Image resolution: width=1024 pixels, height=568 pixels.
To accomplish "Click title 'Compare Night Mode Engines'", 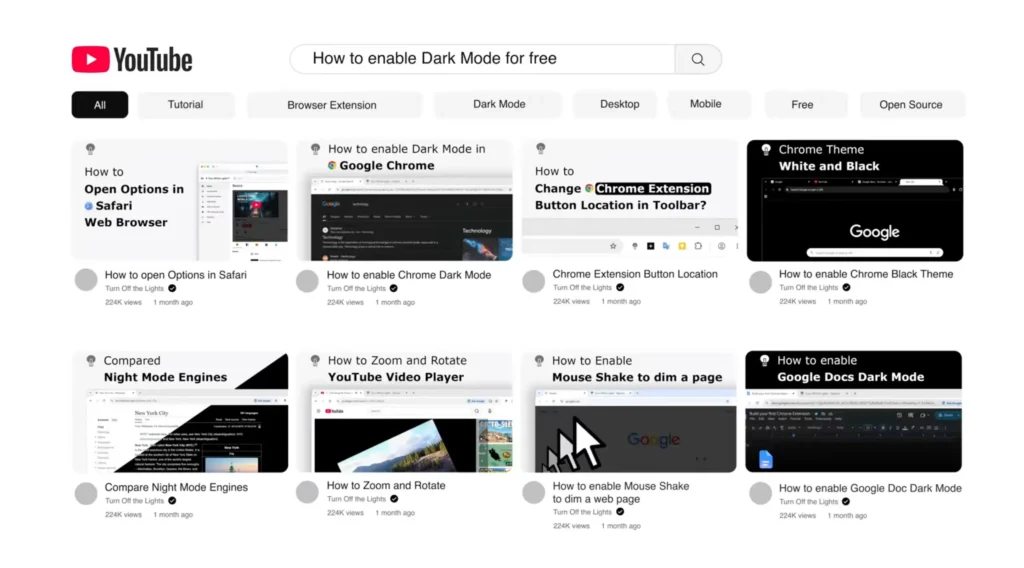I will [x=176, y=487].
